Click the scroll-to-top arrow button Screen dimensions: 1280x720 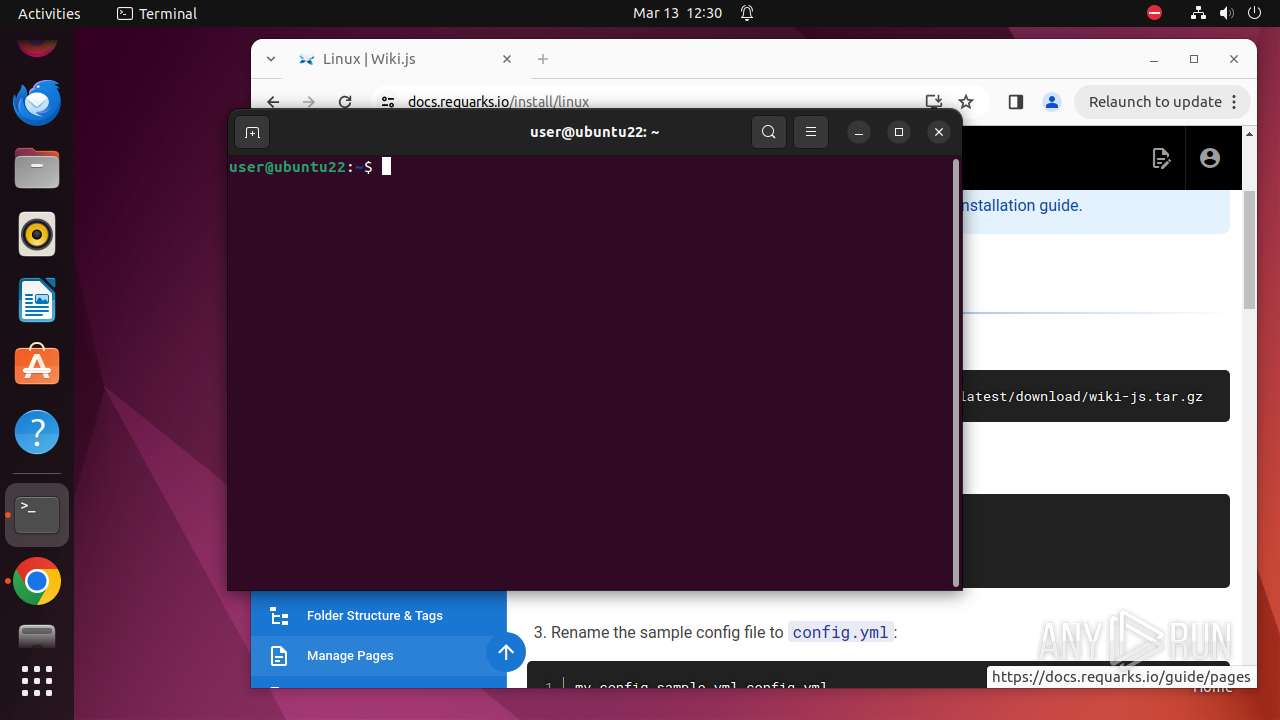click(506, 653)
